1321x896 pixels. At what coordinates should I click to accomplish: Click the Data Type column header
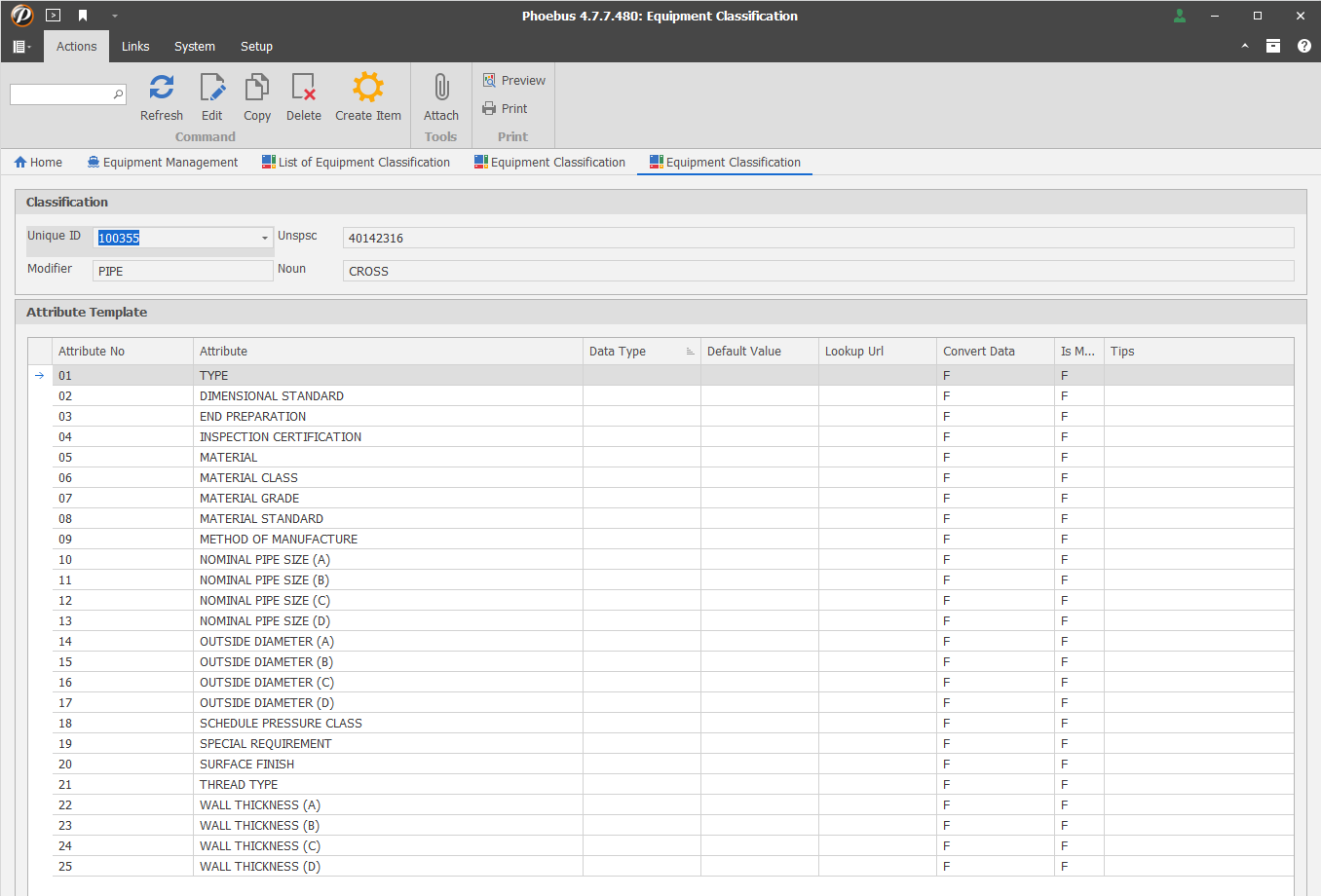pos(641,352)
